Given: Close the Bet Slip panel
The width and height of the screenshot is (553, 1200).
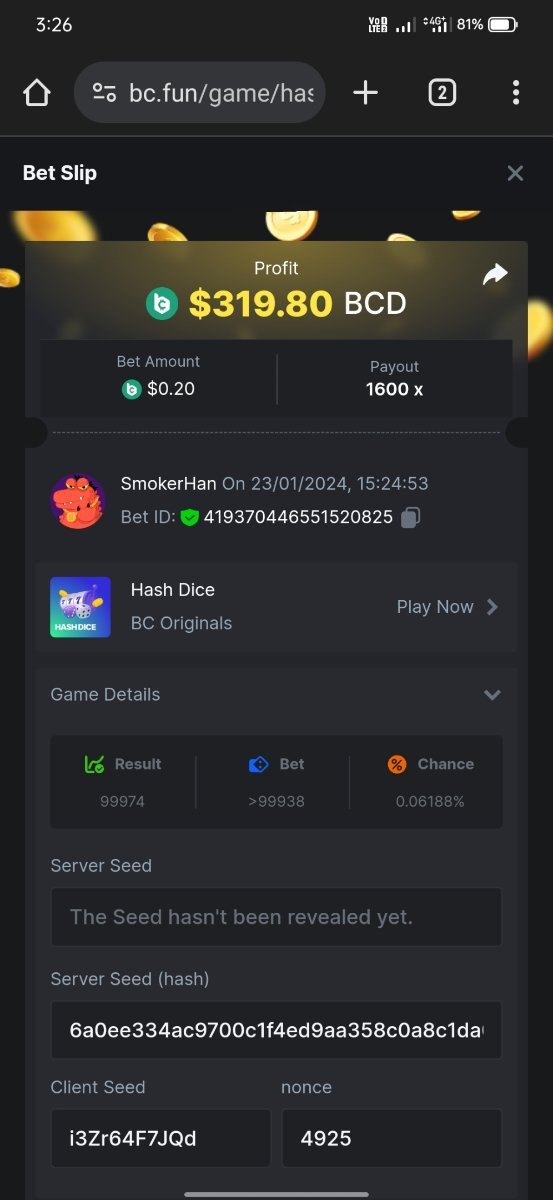Looking at the screenshot, I should click(x=515, y=173).
